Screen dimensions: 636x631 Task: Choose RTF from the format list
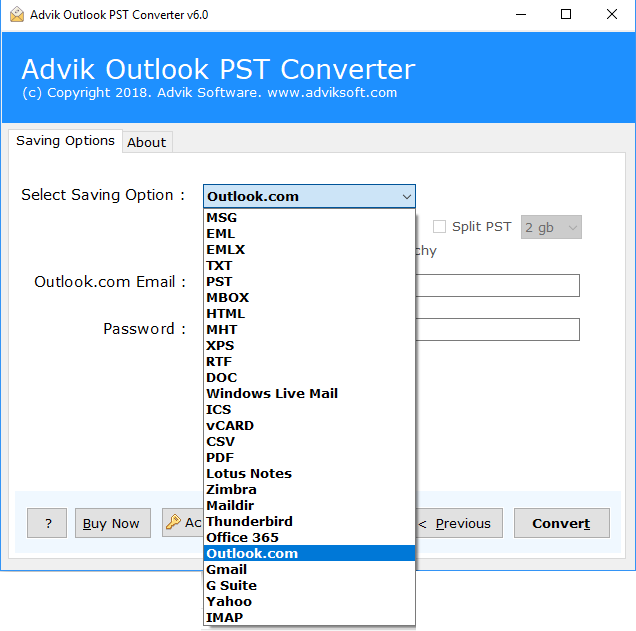[x=309, y=361]
